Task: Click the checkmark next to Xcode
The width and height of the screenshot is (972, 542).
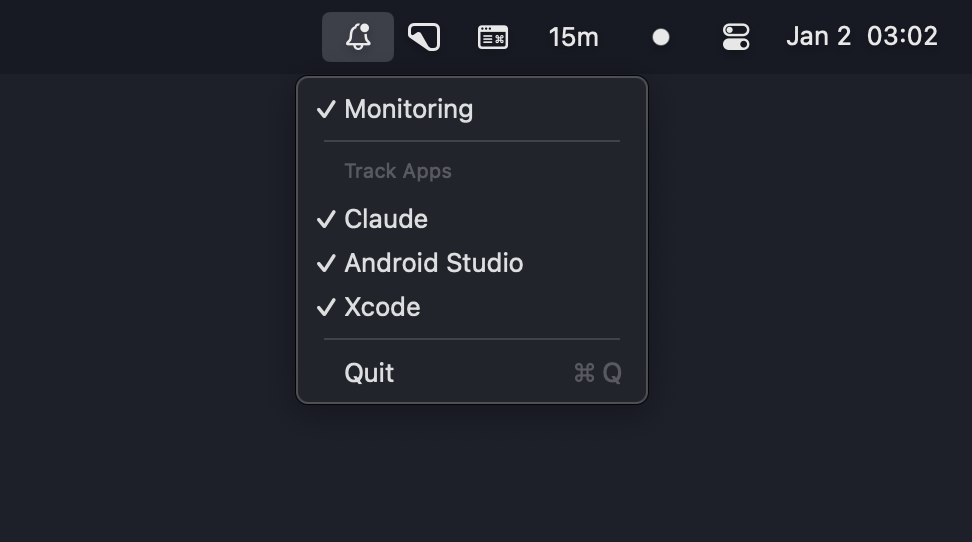Action: pos(326,308)
